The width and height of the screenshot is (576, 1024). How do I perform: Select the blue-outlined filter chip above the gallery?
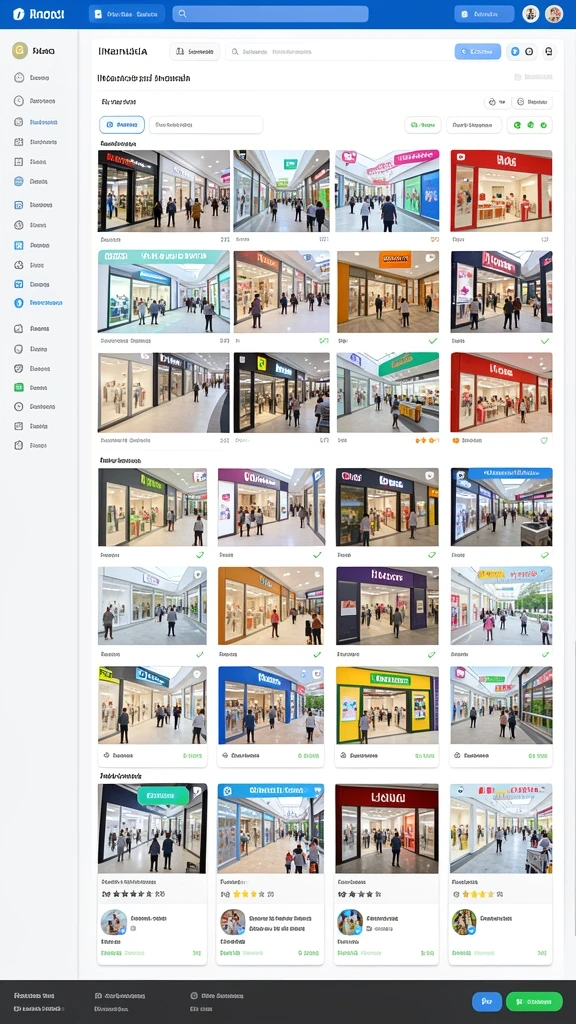coord(122,125)
